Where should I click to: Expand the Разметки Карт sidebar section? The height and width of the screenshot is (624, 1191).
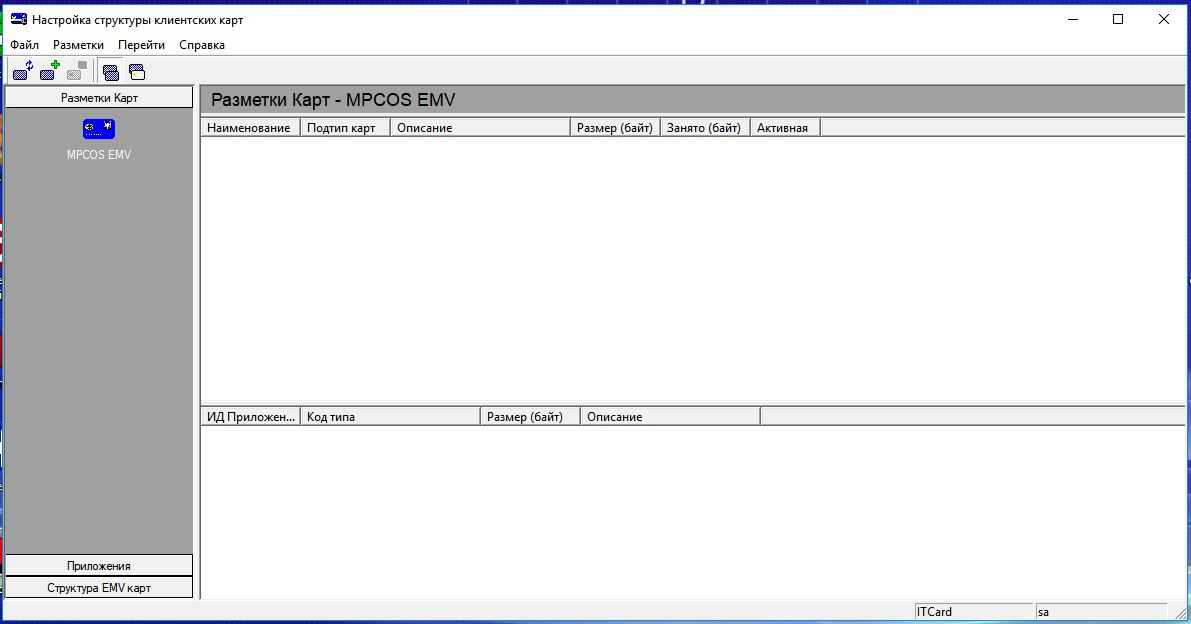click(x=99, y=98)
